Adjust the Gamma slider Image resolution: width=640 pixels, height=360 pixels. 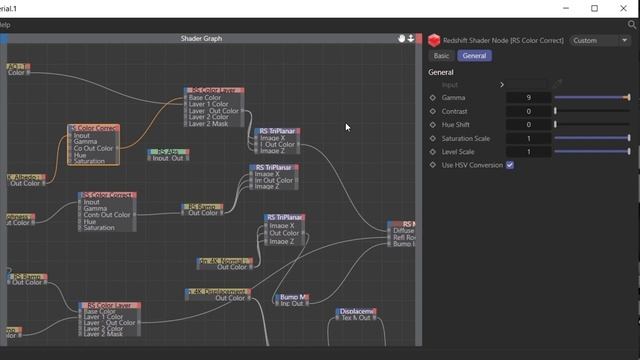click(x=592, y=98)
